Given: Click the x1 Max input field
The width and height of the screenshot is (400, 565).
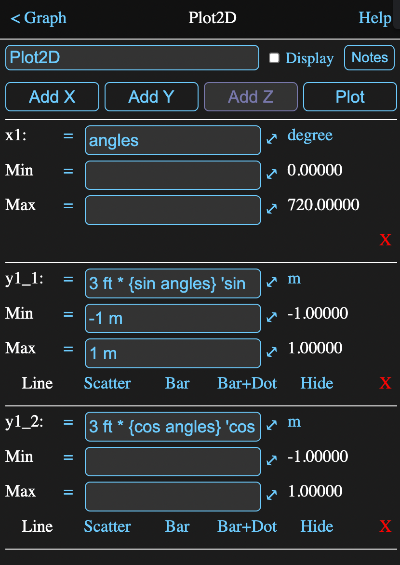Looking at the screenshot, I should pos(173,210).
